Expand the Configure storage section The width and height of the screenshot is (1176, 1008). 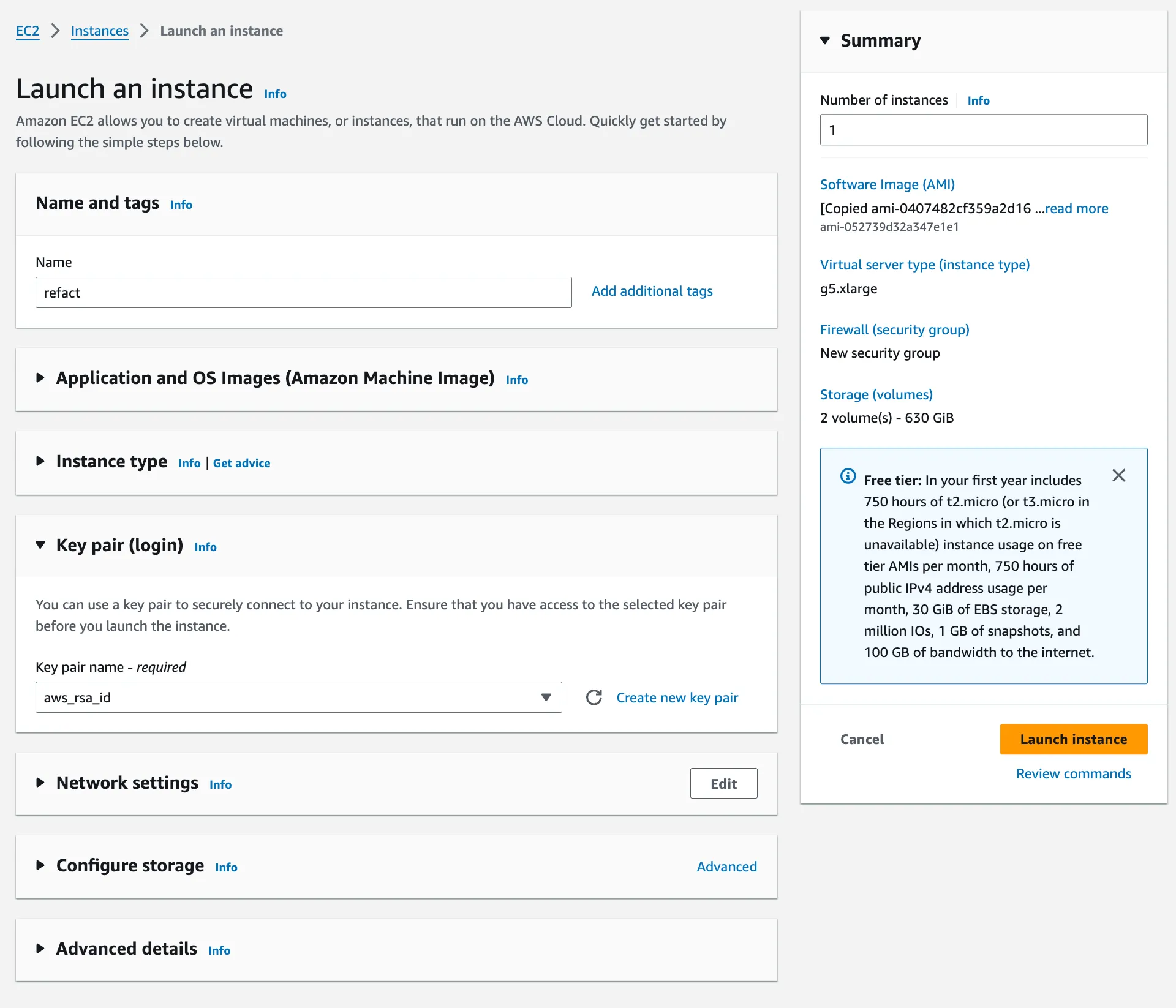[x=40, y=865]
